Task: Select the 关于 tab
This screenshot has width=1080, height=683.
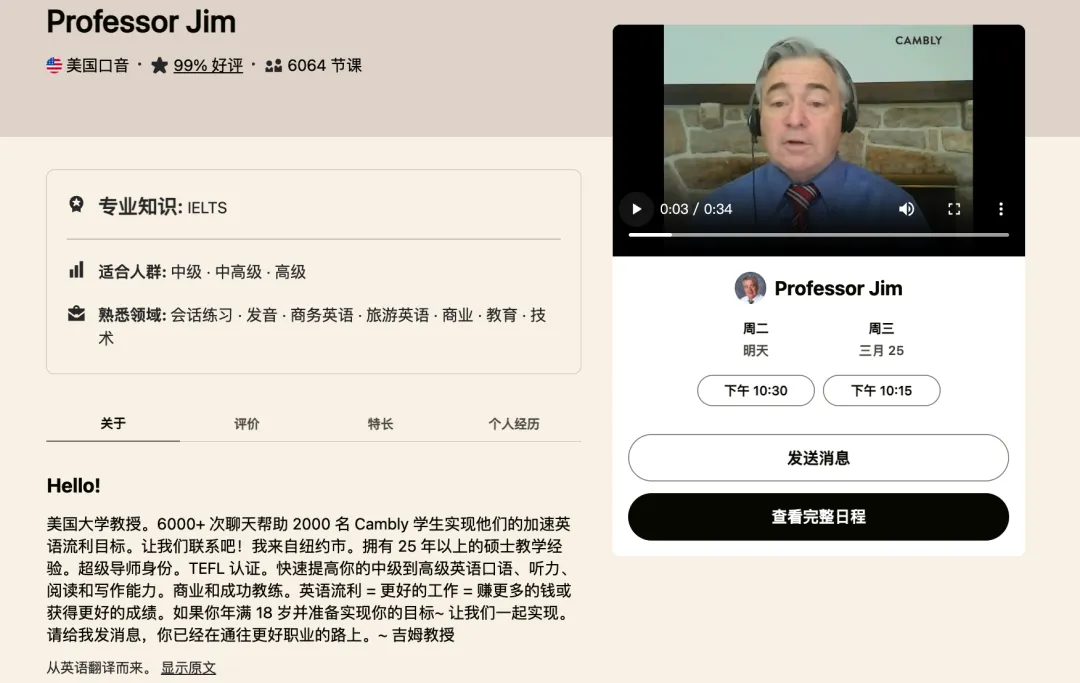Action: tap(113, 423)
